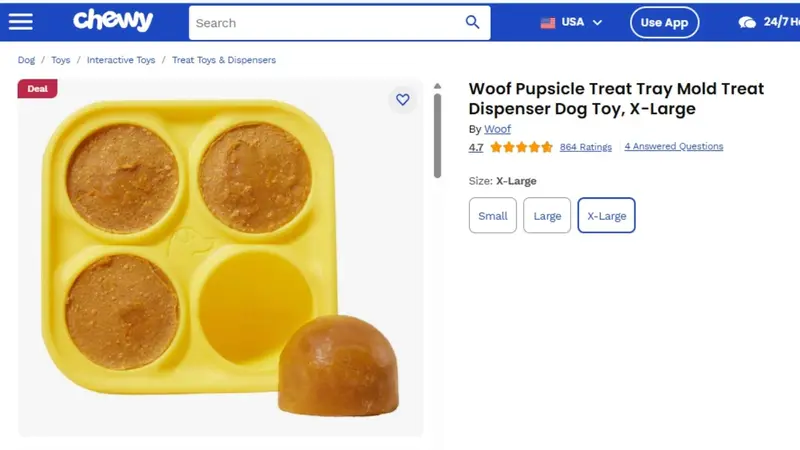Open the Interactive Toys breadcrumb
Image resolution: width=800 pixels, height=450 pixels.
click(x=121, y=60)
